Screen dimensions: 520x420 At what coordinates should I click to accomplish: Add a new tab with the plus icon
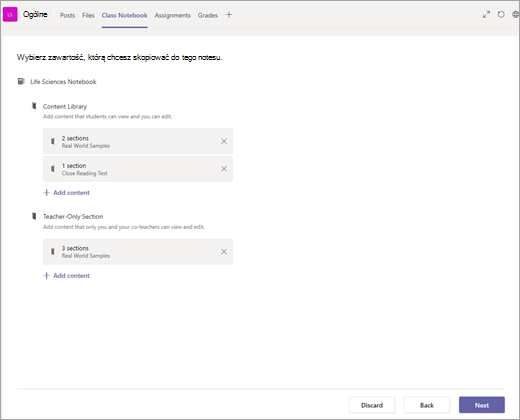(x=229, y=15)
